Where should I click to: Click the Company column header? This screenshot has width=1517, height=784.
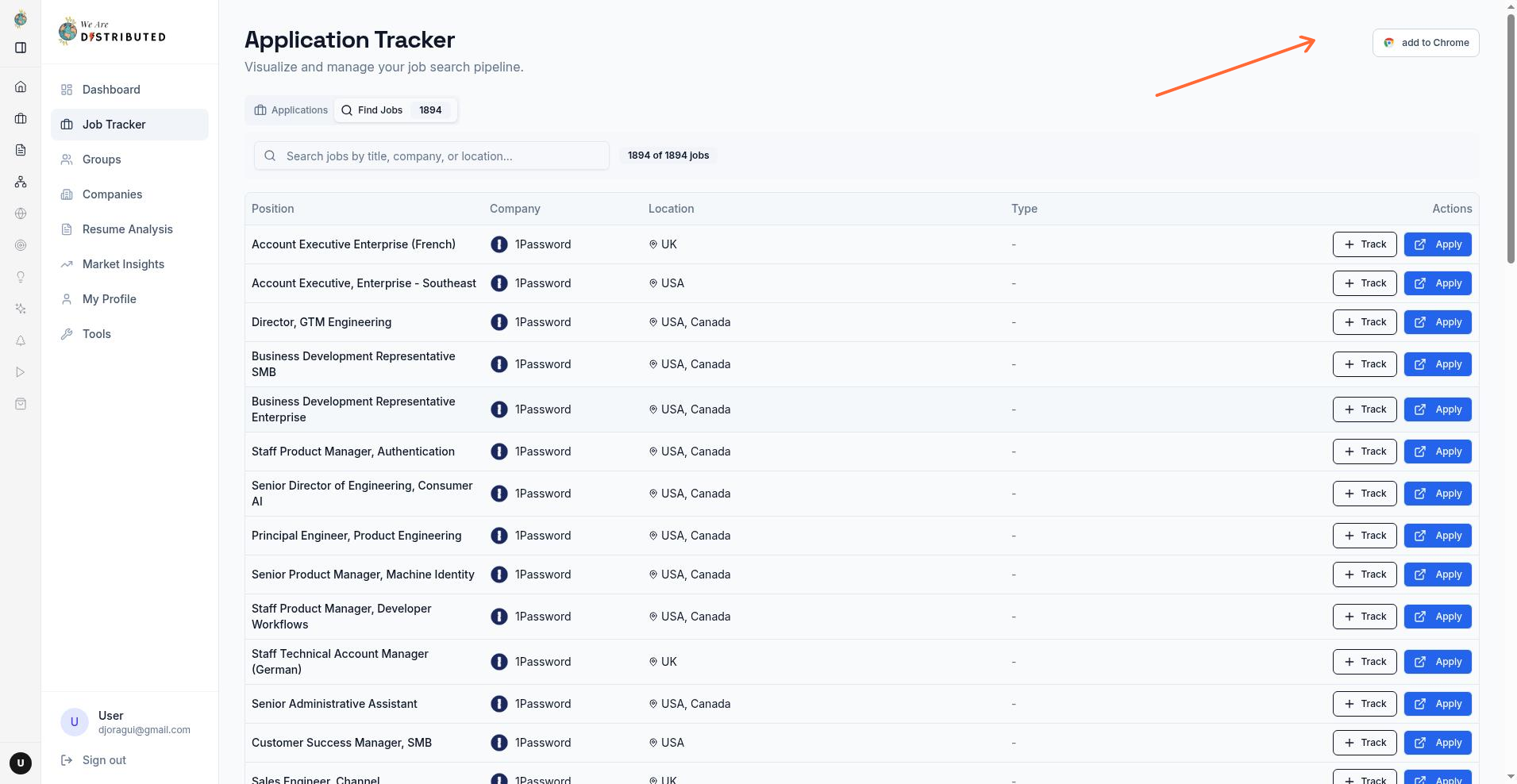click(514, 209)
